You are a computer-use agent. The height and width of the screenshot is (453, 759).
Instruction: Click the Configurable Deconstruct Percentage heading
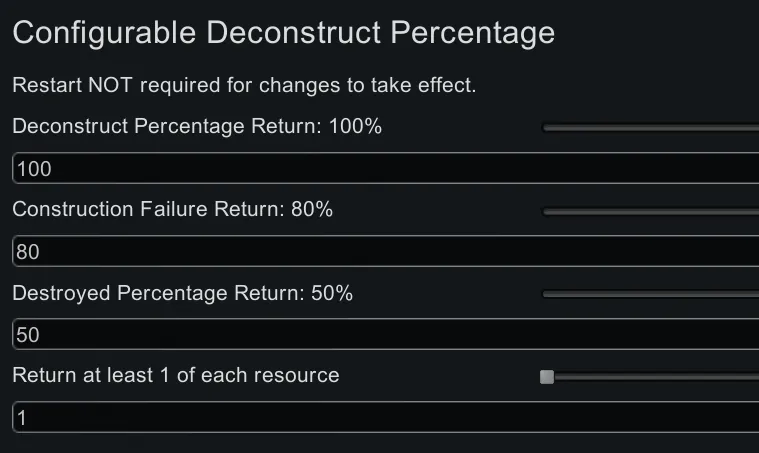click(283, 33)
